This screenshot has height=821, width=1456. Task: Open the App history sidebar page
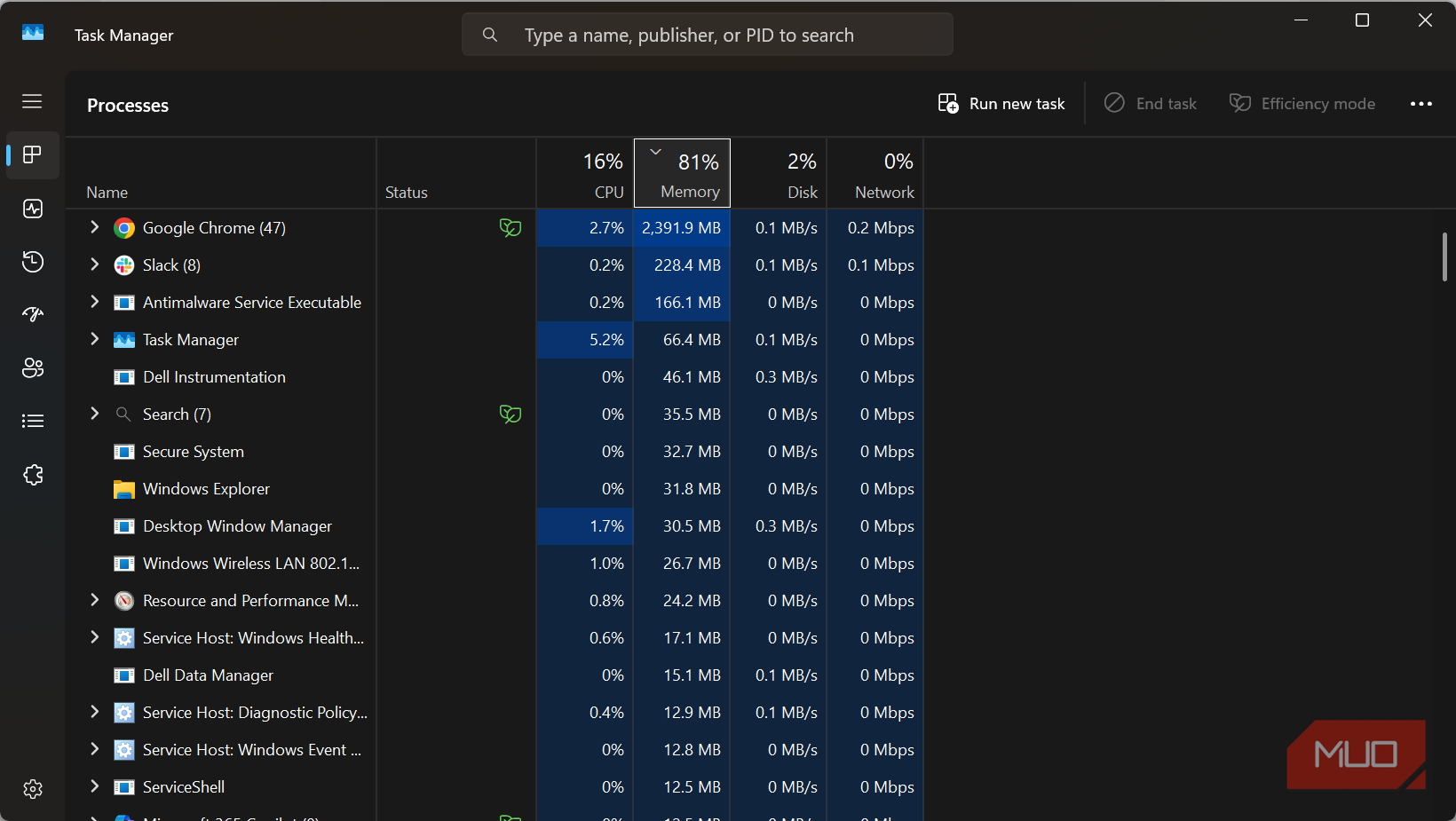pos(32,262)
